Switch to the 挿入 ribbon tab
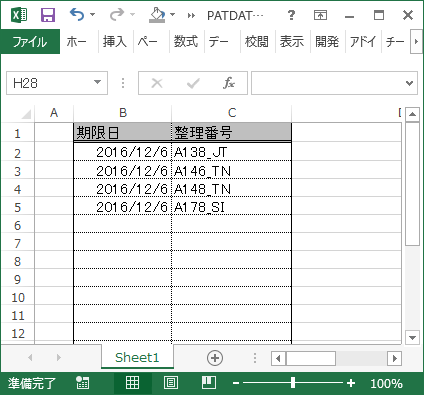This screenshot has height=395, width=424. tap(115, 42)
